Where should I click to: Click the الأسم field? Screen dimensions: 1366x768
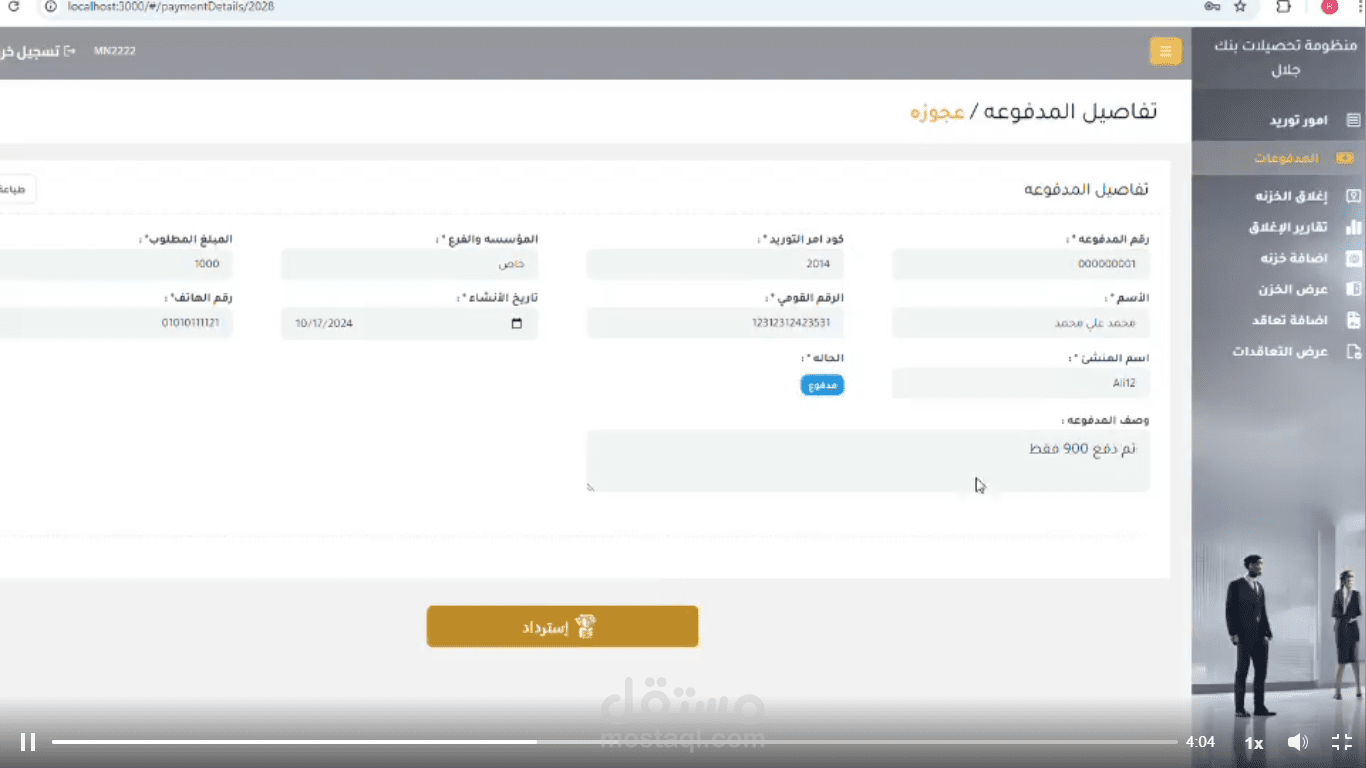[1020, 323]
